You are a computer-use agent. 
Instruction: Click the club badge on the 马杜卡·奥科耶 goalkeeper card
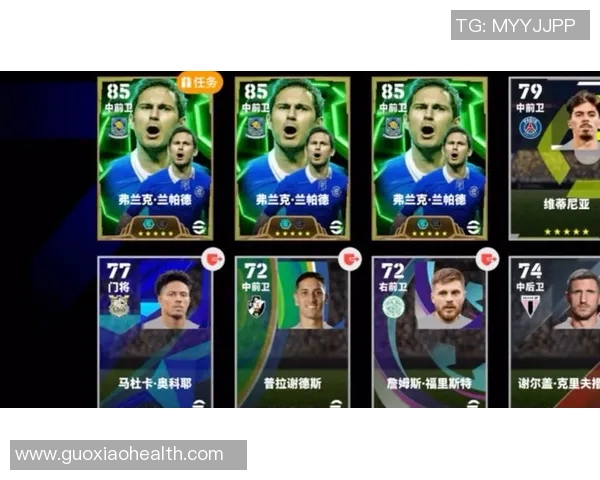[x=119, y=305]
